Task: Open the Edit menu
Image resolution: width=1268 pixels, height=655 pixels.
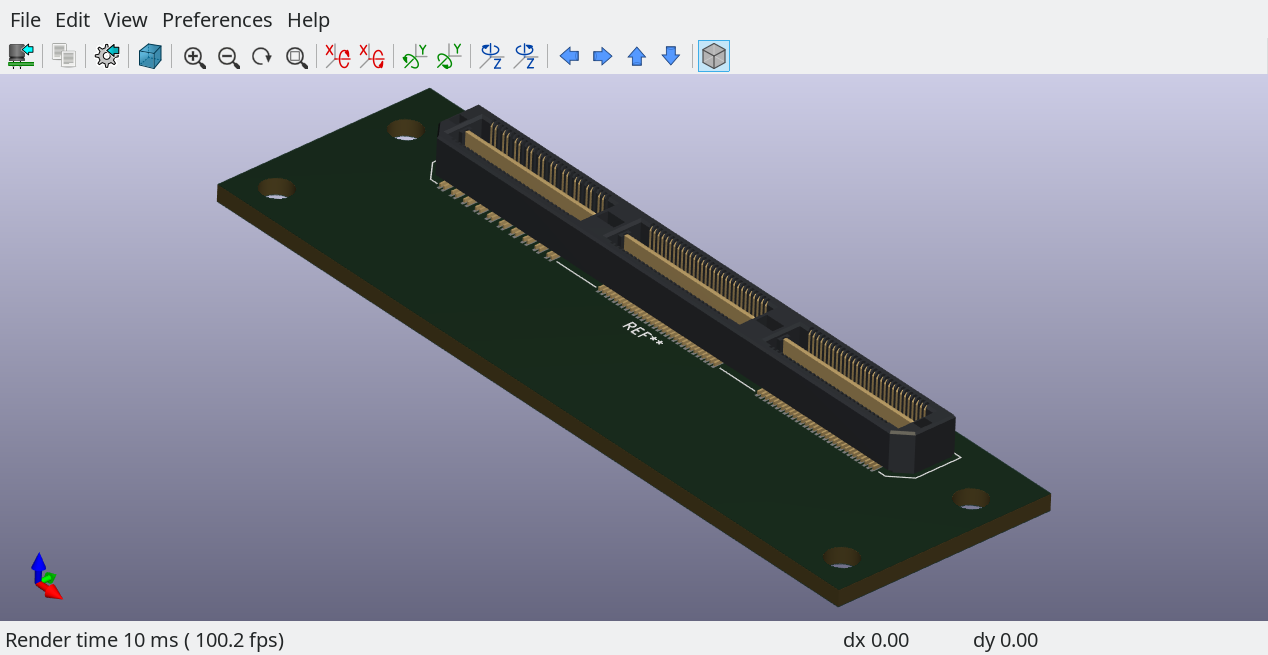Action: 72,20
